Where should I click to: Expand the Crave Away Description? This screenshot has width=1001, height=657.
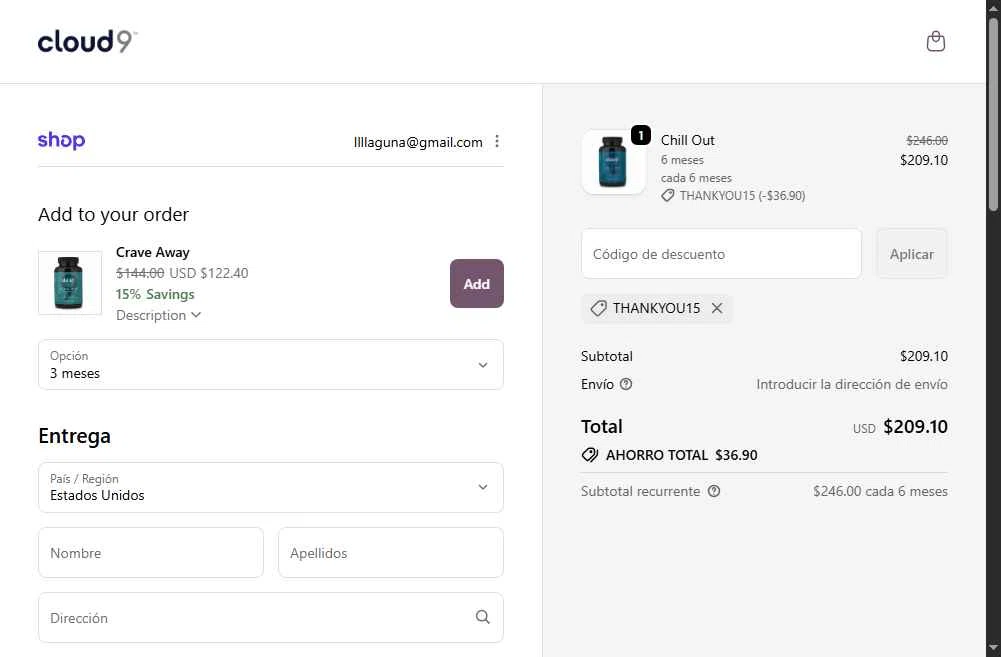click(x=158, y=315)
